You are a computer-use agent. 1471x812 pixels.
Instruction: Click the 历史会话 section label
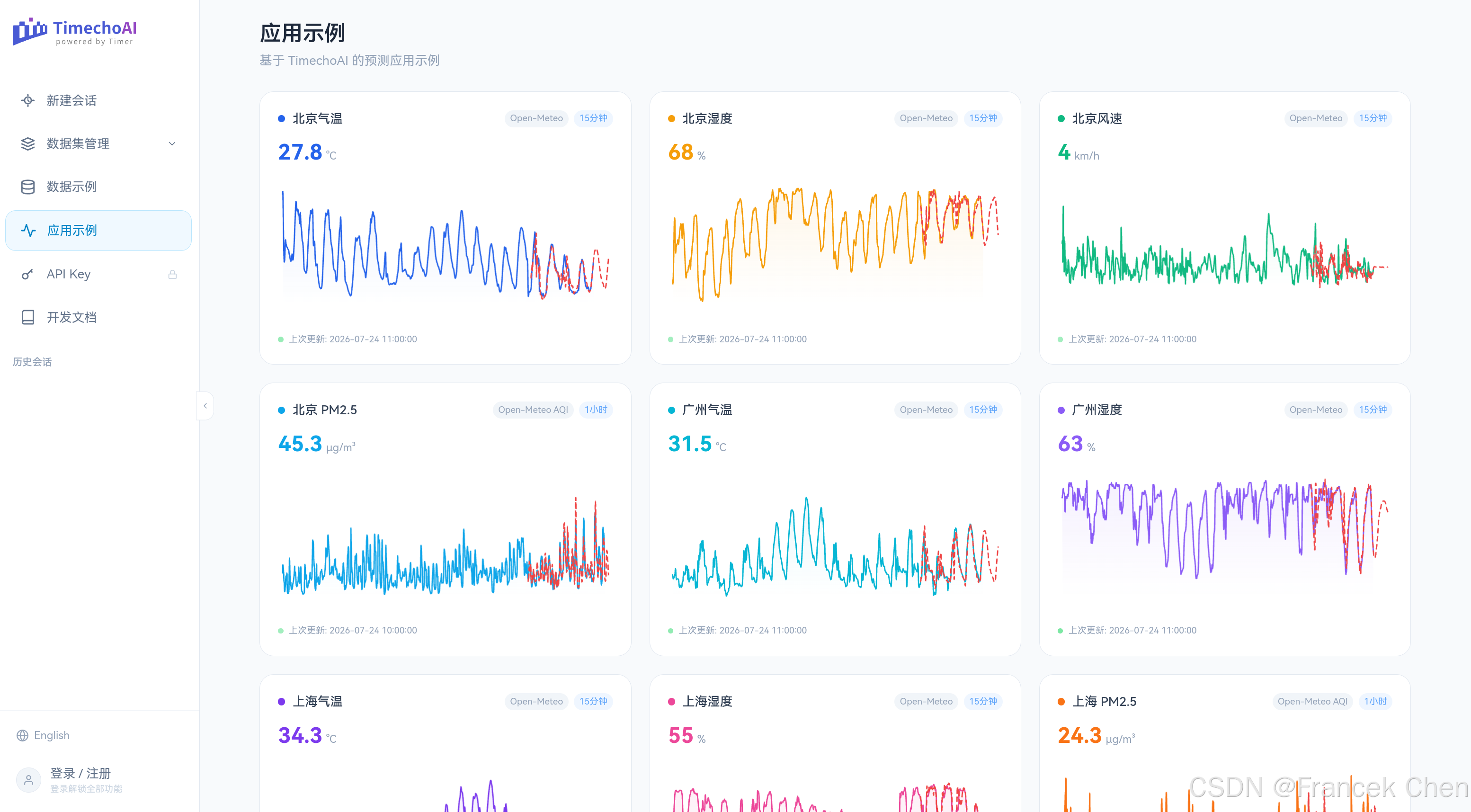click(32, 362)
